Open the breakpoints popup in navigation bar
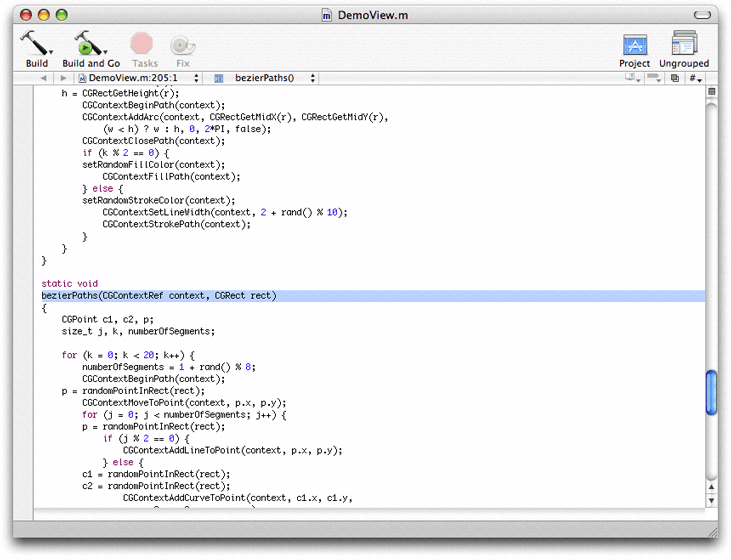This screenshot has height=560, width=731. pos(654,78)
